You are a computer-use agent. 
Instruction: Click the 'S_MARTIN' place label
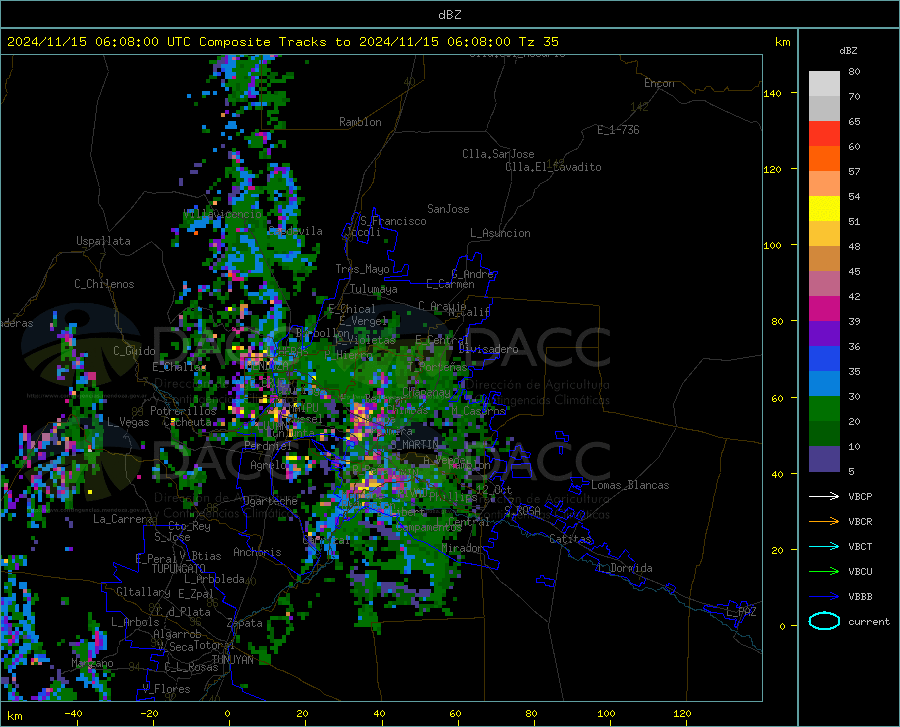pos(415,445)
